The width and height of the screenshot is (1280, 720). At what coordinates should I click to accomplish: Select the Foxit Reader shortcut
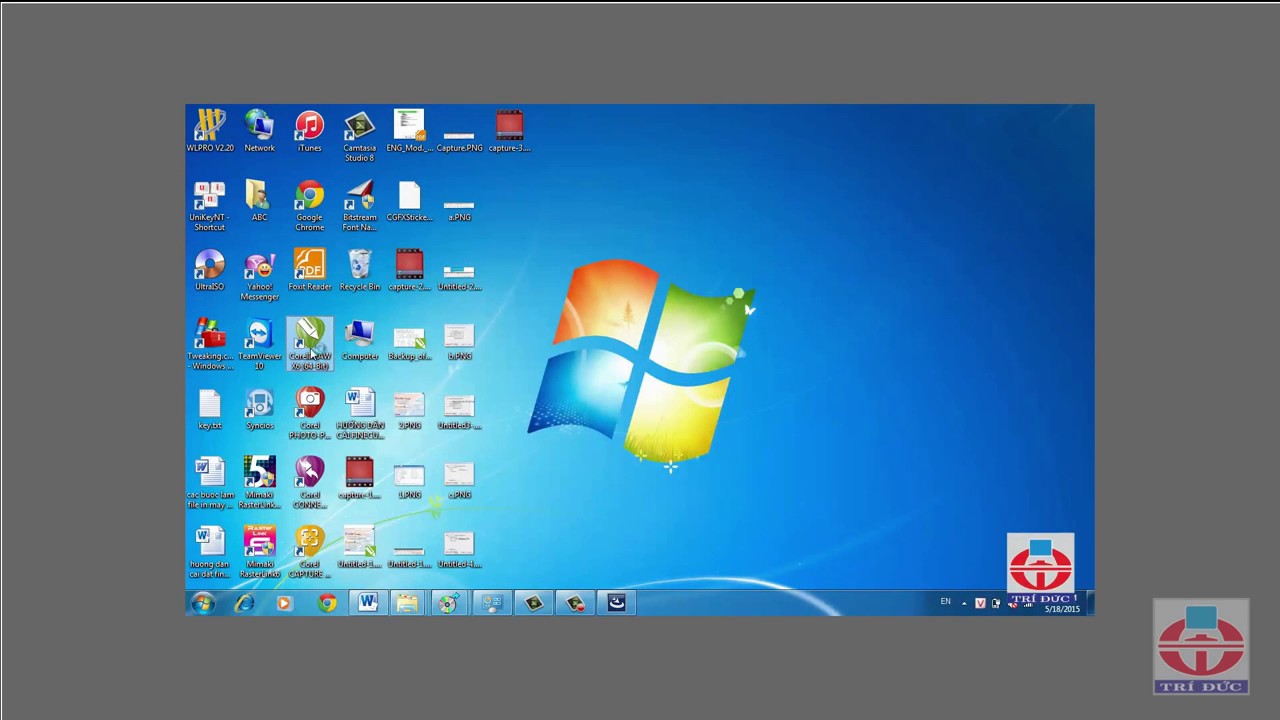pyautogui.click(x=310, y=271)
